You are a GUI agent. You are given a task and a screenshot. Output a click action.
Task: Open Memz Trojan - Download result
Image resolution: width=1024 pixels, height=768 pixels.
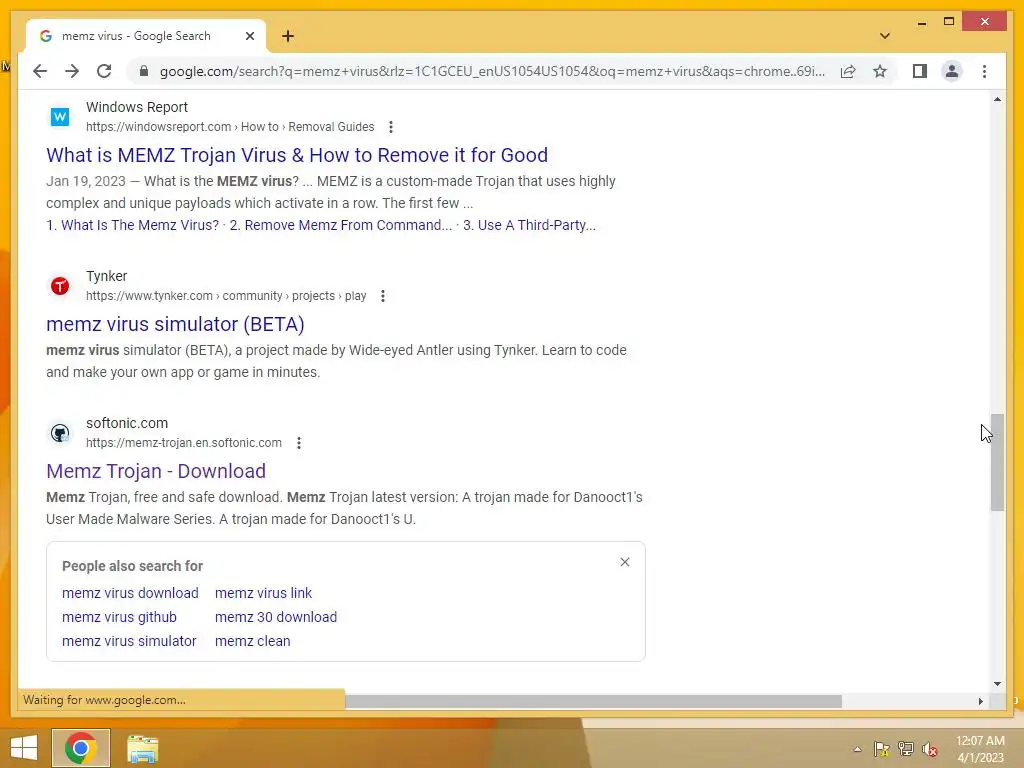click(156, 471)
